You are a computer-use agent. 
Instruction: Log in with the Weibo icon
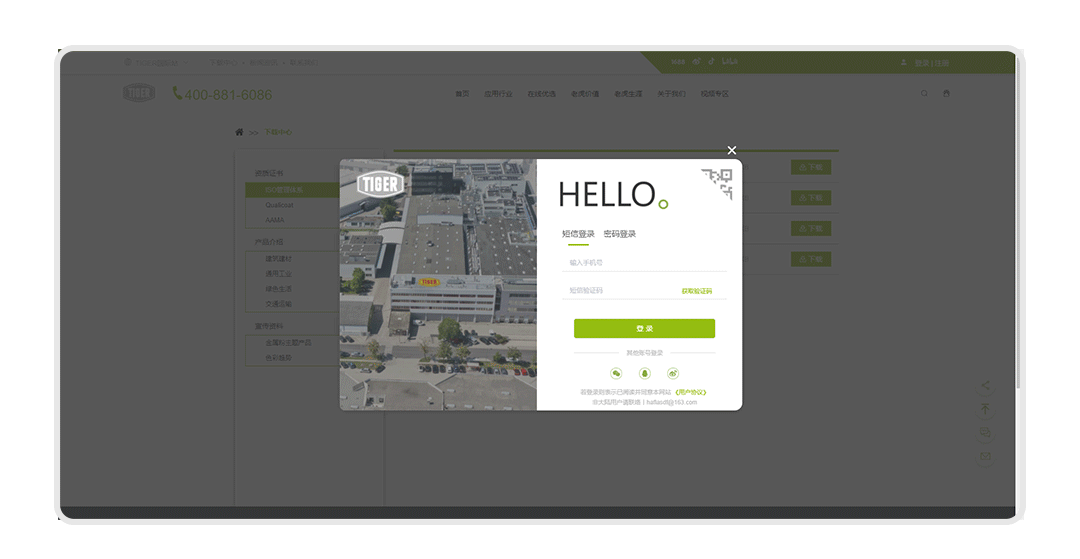click(673, 373)
